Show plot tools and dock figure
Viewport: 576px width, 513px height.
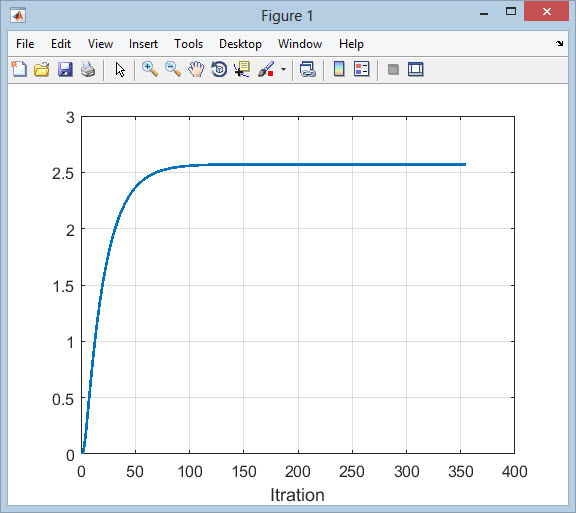tap(415, 69)
